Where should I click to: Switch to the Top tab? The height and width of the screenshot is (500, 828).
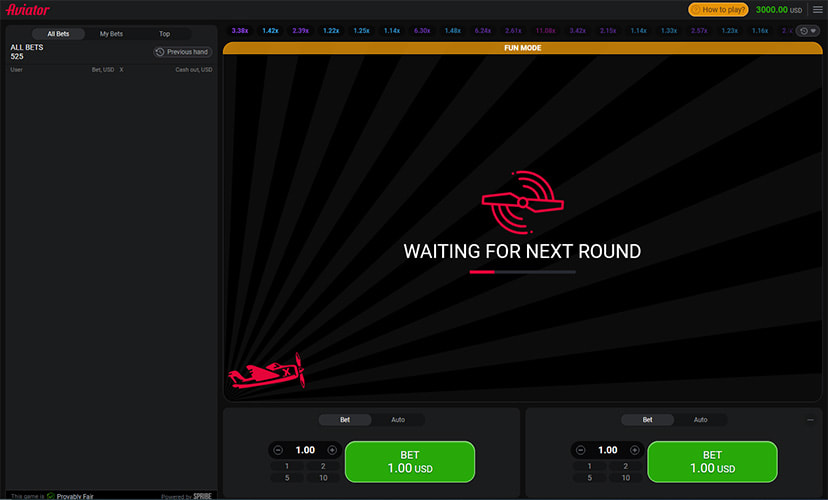(x=164, y=34)
